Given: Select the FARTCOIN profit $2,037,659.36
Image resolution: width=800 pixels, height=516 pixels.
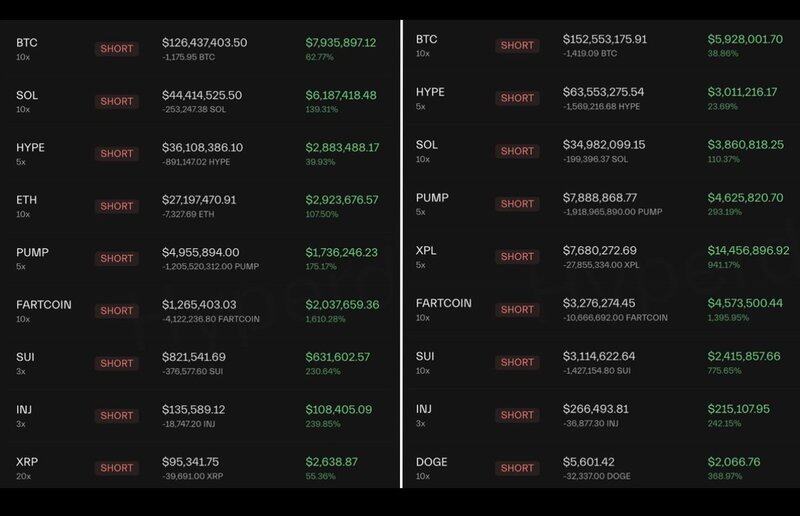Looking at the screenshot, I should coord(341,304).
